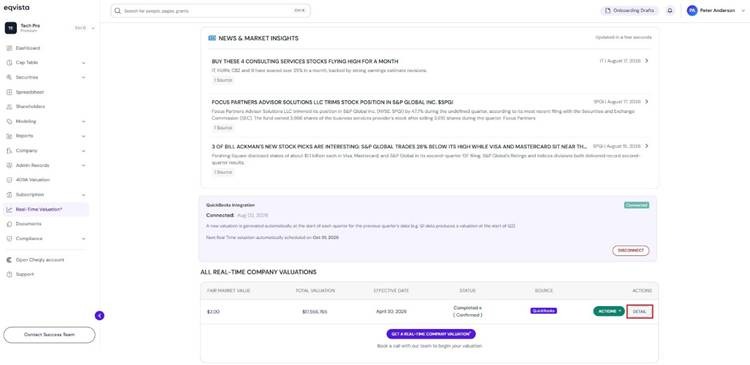The image size is (750, 365).
Task: Open the 409A Valuation sidebar icon
Action: (10, 180)
